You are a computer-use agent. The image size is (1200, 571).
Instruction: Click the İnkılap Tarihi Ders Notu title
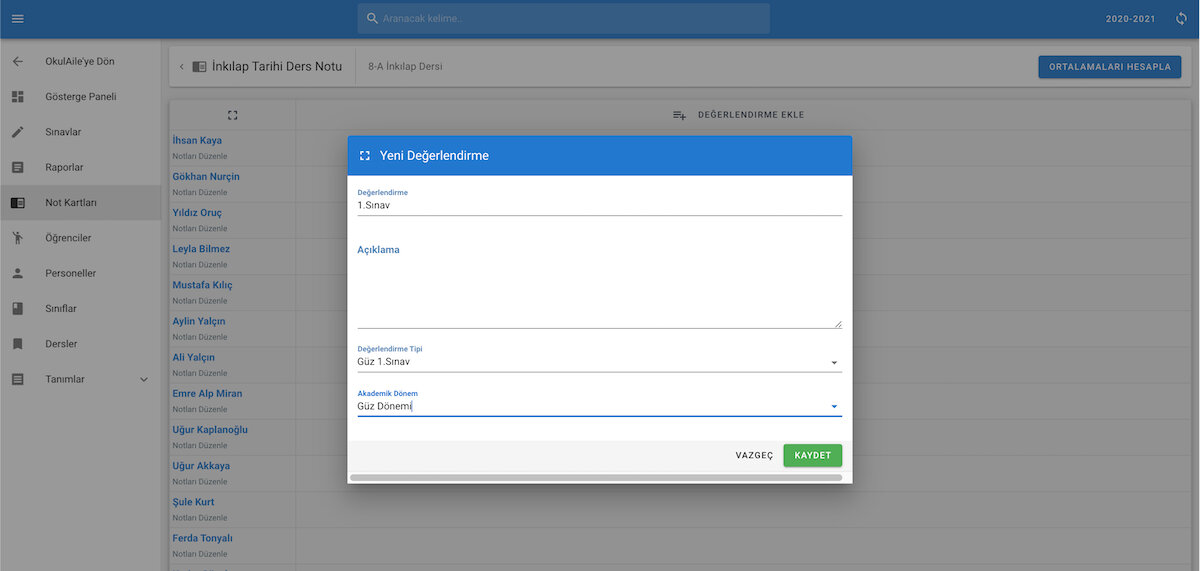click(x=277, y=67)
